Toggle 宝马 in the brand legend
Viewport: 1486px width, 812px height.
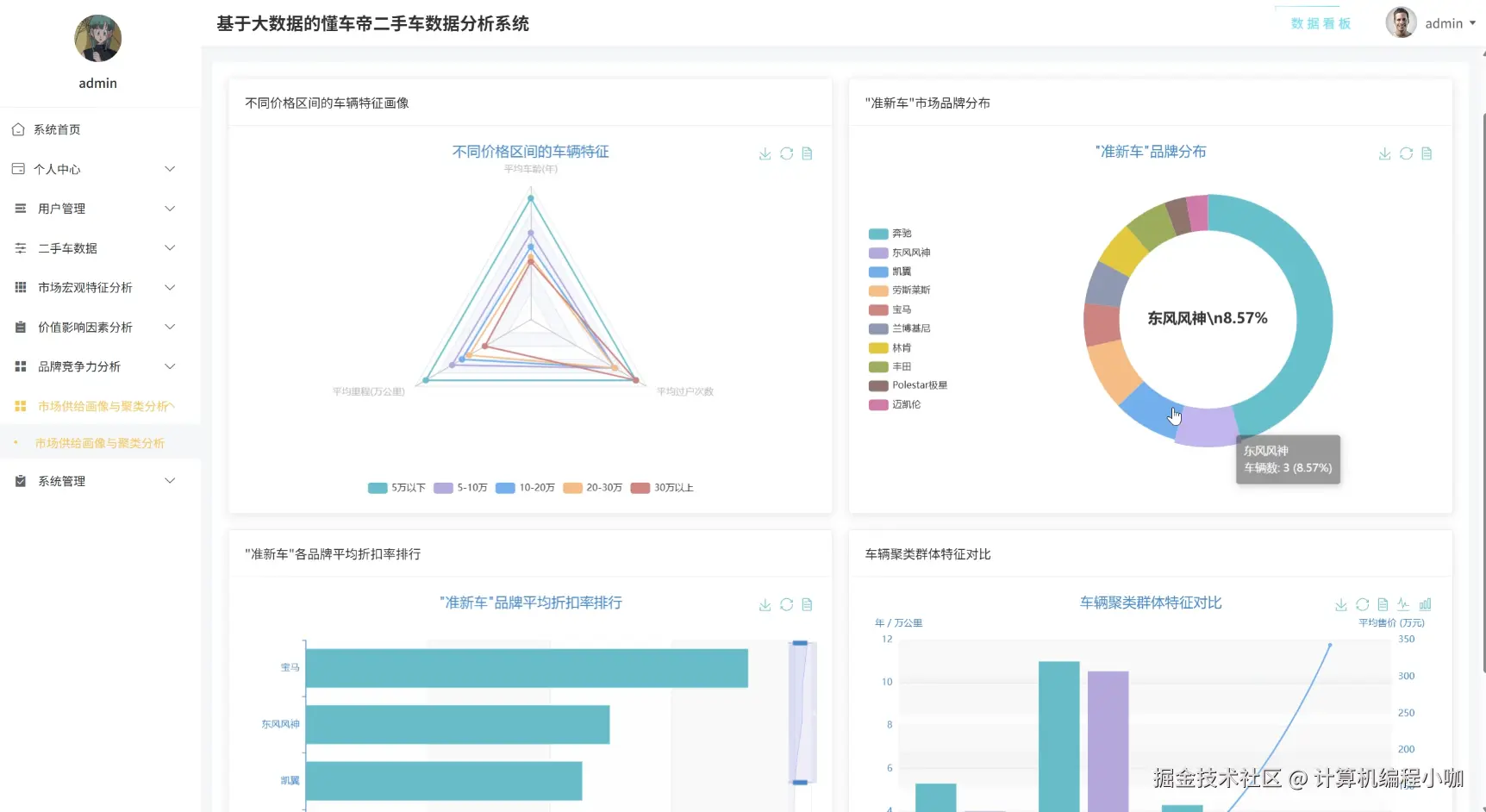tap(890, 309)
